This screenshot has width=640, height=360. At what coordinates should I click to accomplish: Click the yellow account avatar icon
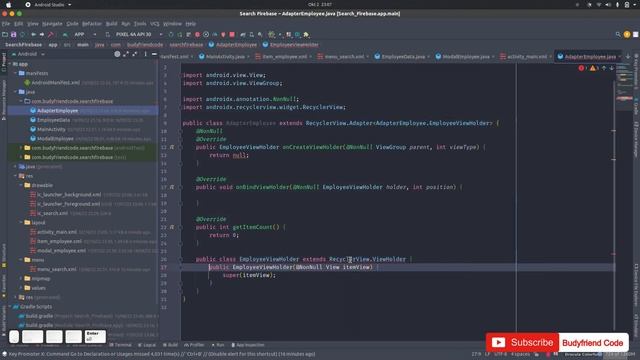pyautogui.click(x=627, y=35)
